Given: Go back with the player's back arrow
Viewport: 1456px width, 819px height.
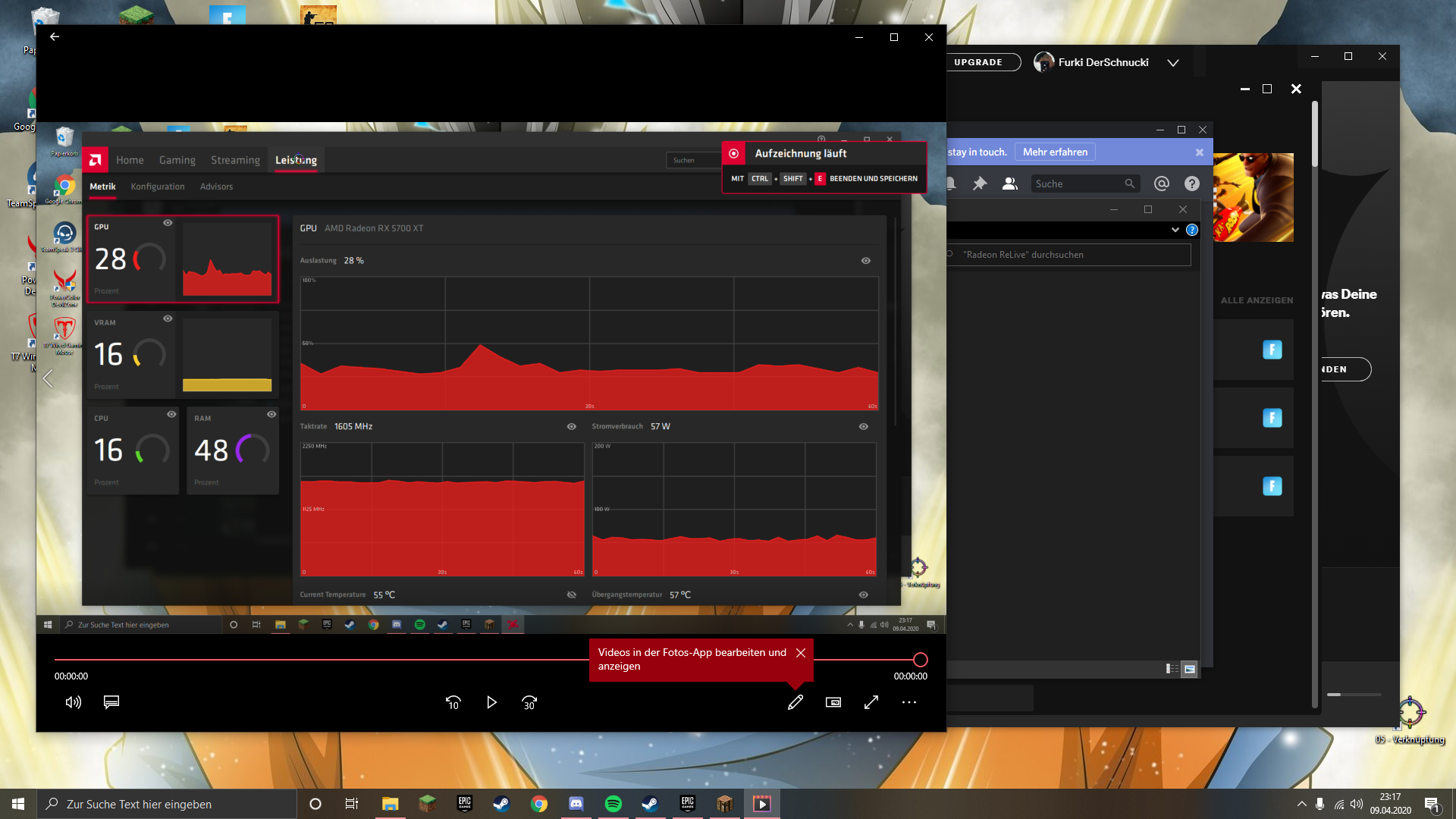Looking at the screenshot, I should (x=55, y=36).
